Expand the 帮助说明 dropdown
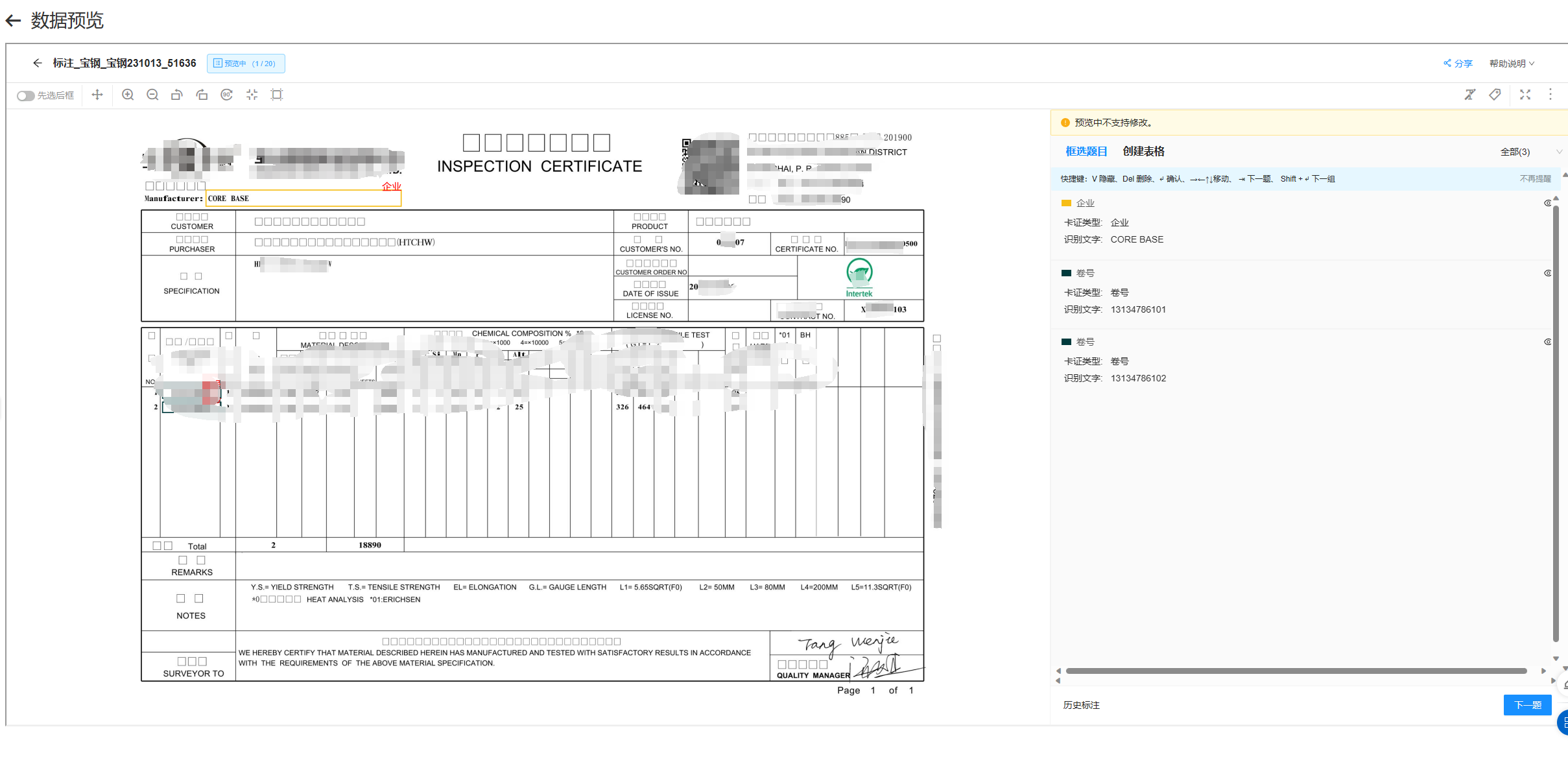 click(x=1512, y=64)
